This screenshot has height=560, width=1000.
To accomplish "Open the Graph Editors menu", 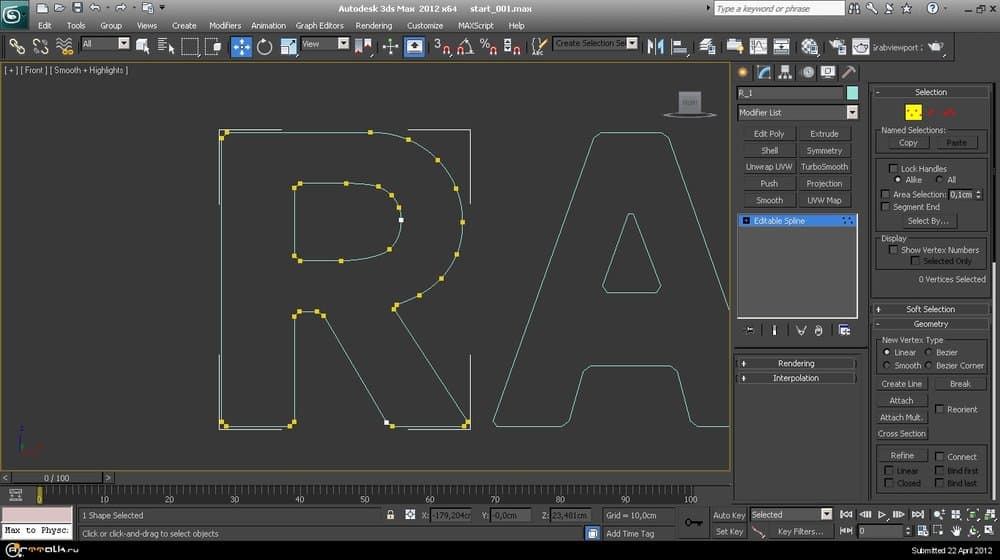I will point(319,25).
